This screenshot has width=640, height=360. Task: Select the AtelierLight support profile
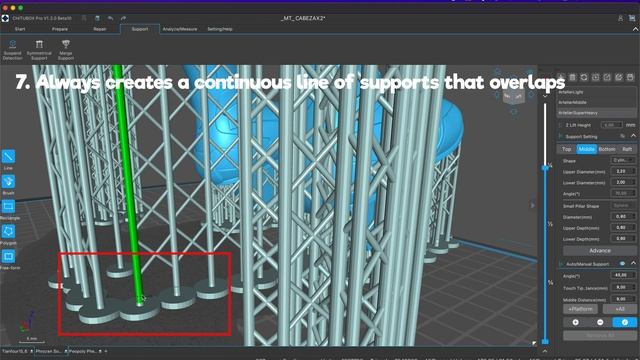(596, 92)
